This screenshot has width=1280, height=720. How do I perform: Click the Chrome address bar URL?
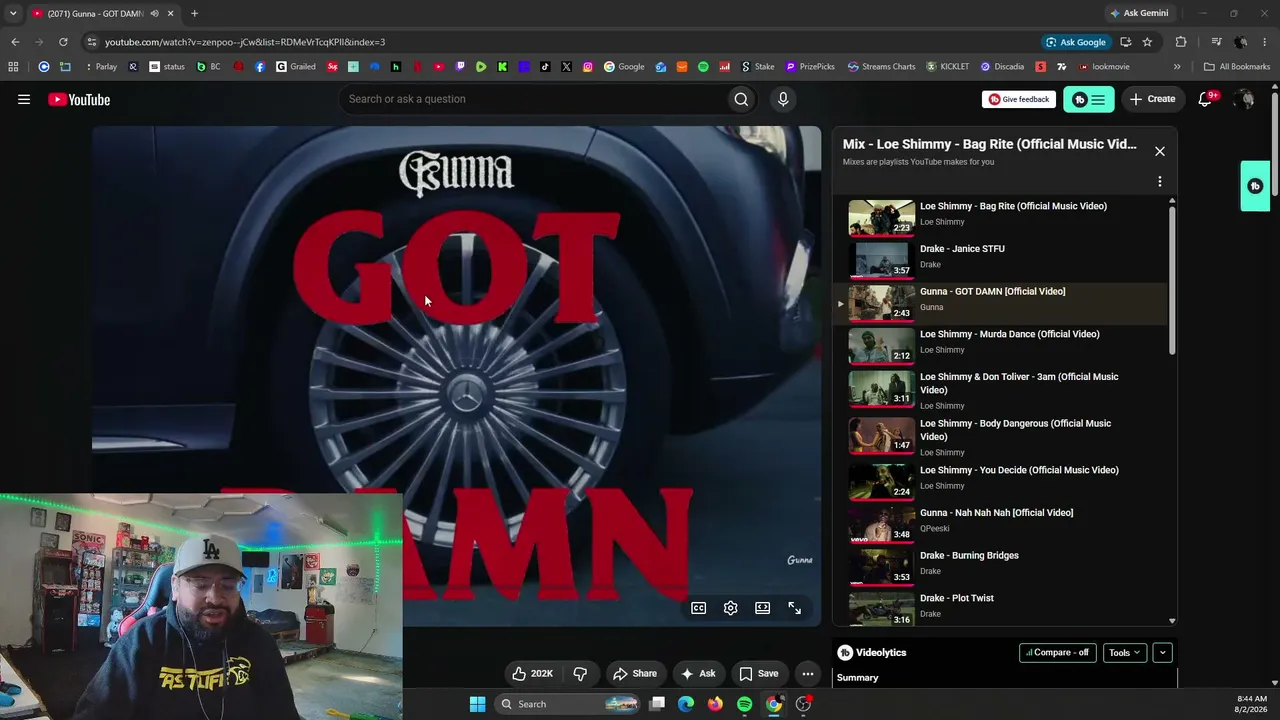pyautogui.click(x=245, y=42)
